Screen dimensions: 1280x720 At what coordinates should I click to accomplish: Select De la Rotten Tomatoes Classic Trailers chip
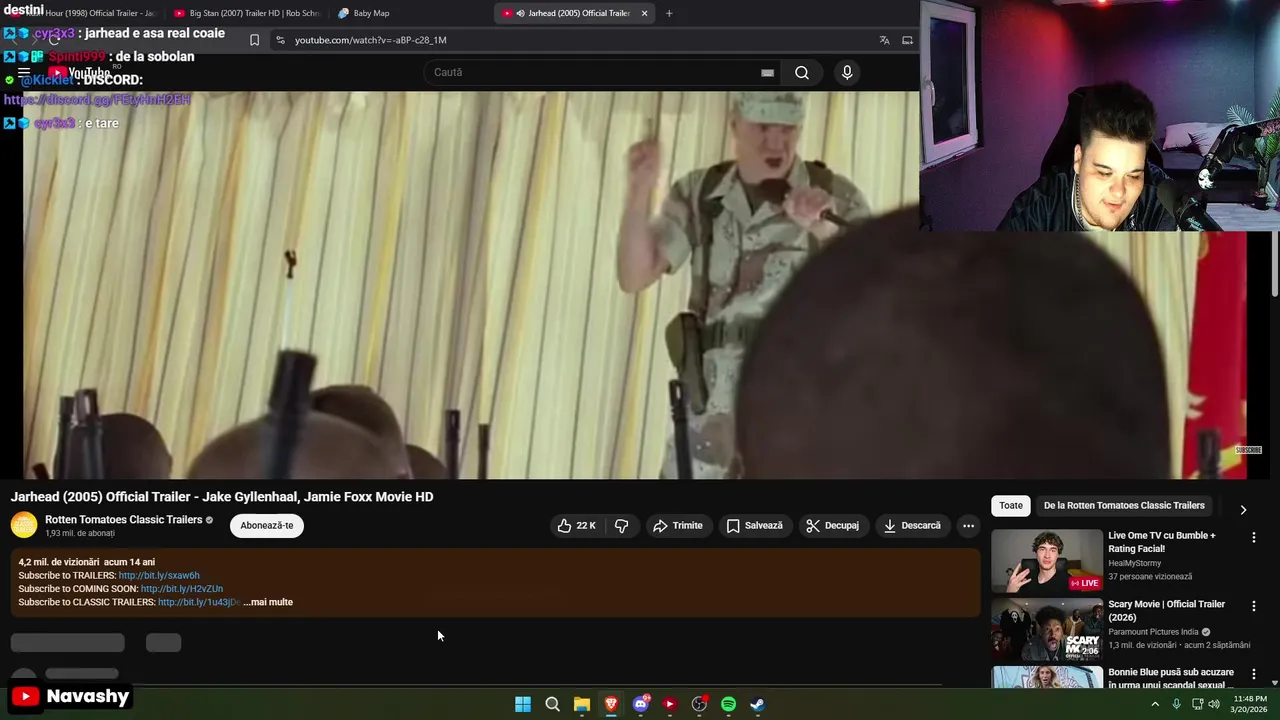1124,505
